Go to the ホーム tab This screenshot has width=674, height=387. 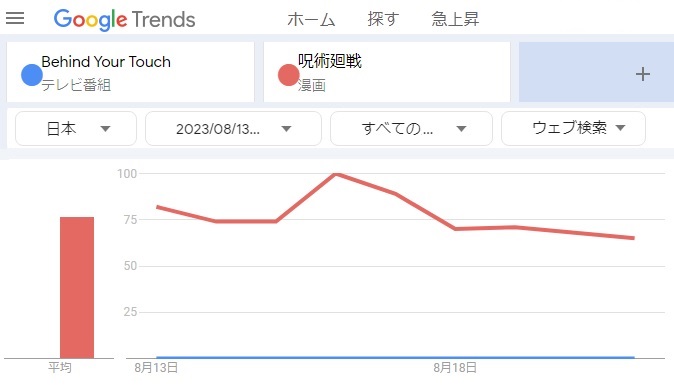(x=311, y=19)
